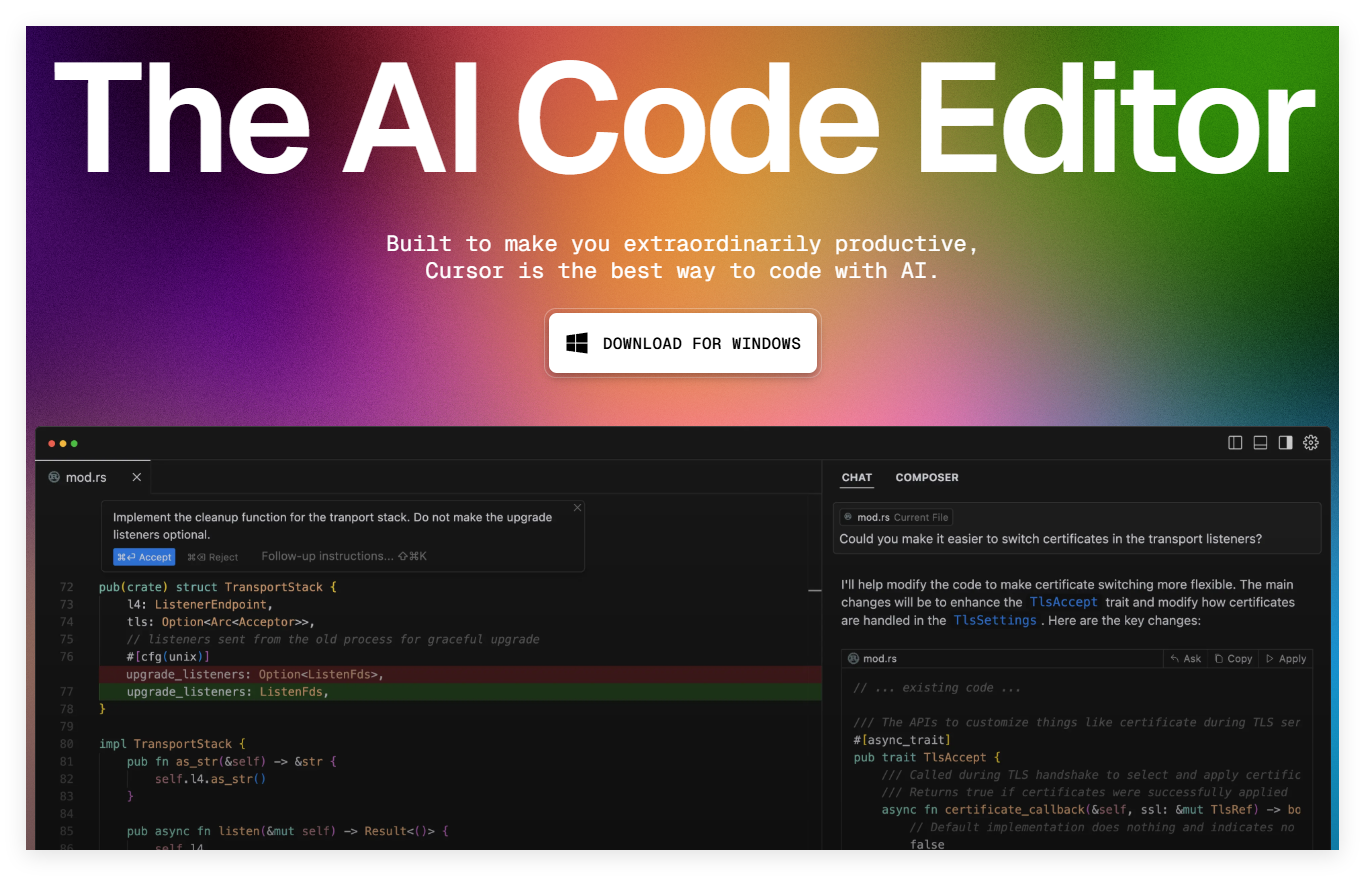Viewport: 1365px width, 876px height.
Task: Click the added line 'upgrade_listeners: ListenFds,'
Action: tap(227, 692)
